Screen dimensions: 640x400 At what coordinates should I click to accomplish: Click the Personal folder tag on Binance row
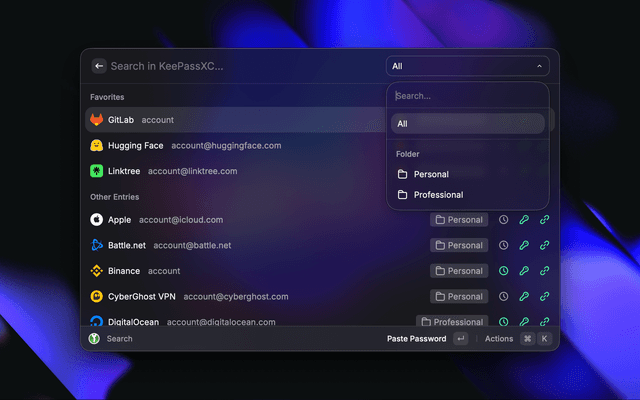coord(459,271)
